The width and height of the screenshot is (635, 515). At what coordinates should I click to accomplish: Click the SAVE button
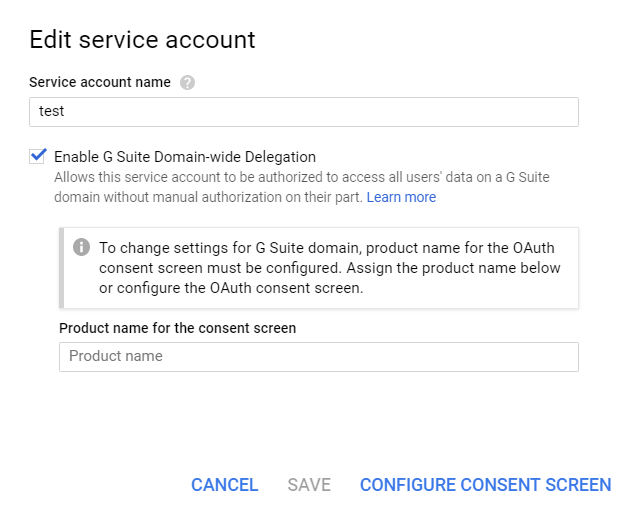[309, 485]
